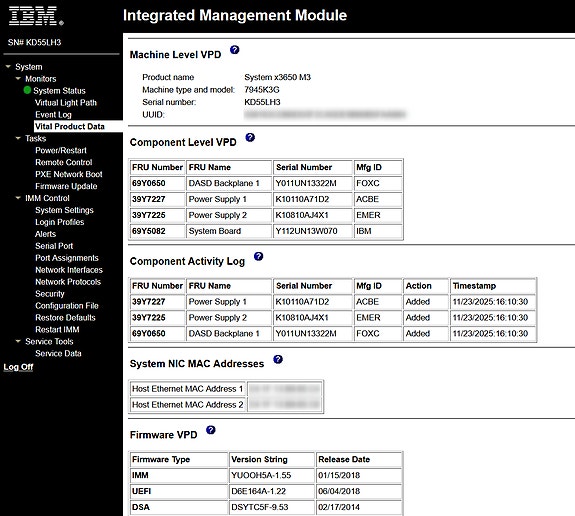Screen dimensions: 575x516
Task: Click the green System Status indicator
Action: click(x=27, y=90)
